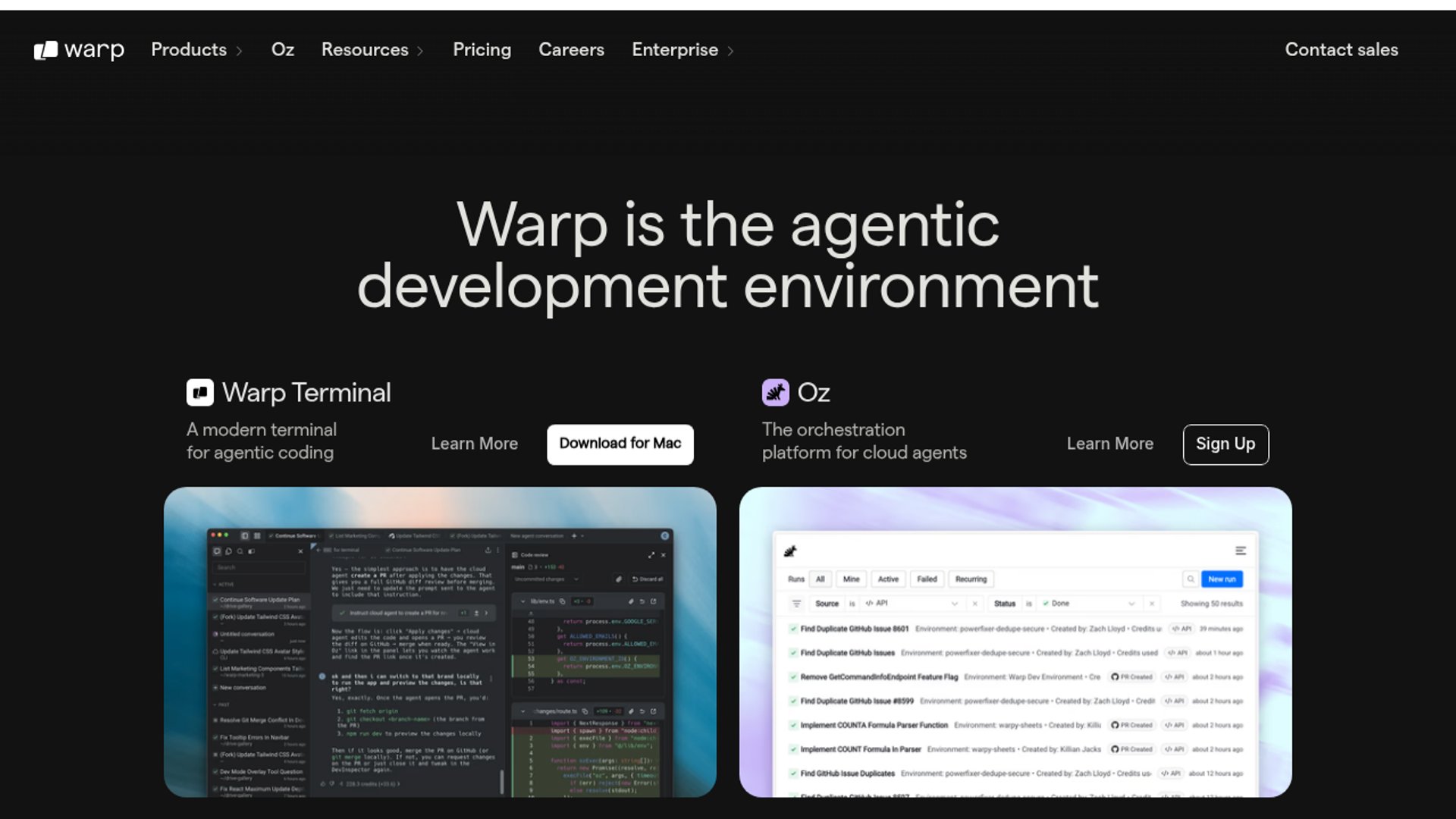Expand the Code review panel via its fullscreen icon
Screen dimensions: 1456x819
tap(651, 556)
